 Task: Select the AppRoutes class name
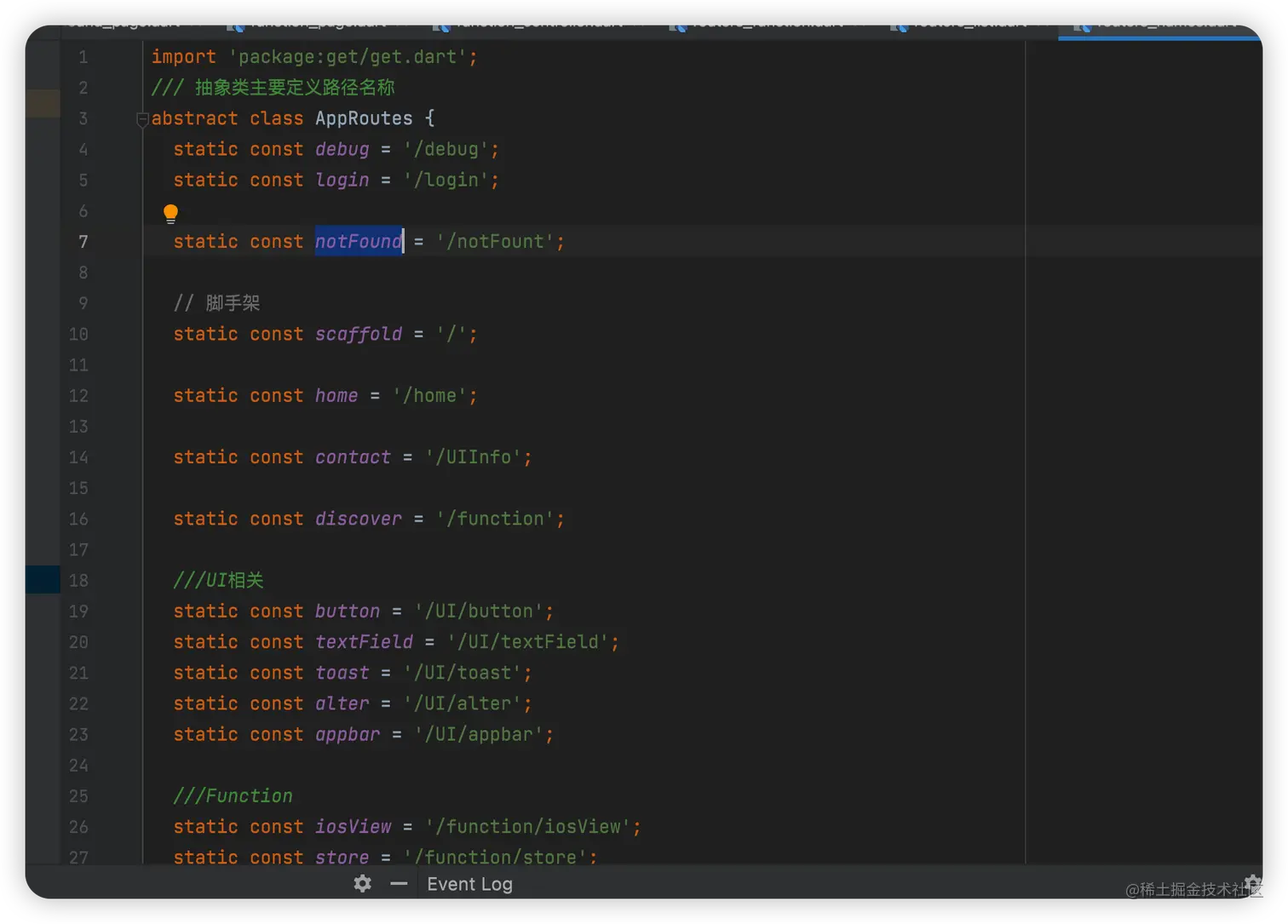tap(364, 118)
